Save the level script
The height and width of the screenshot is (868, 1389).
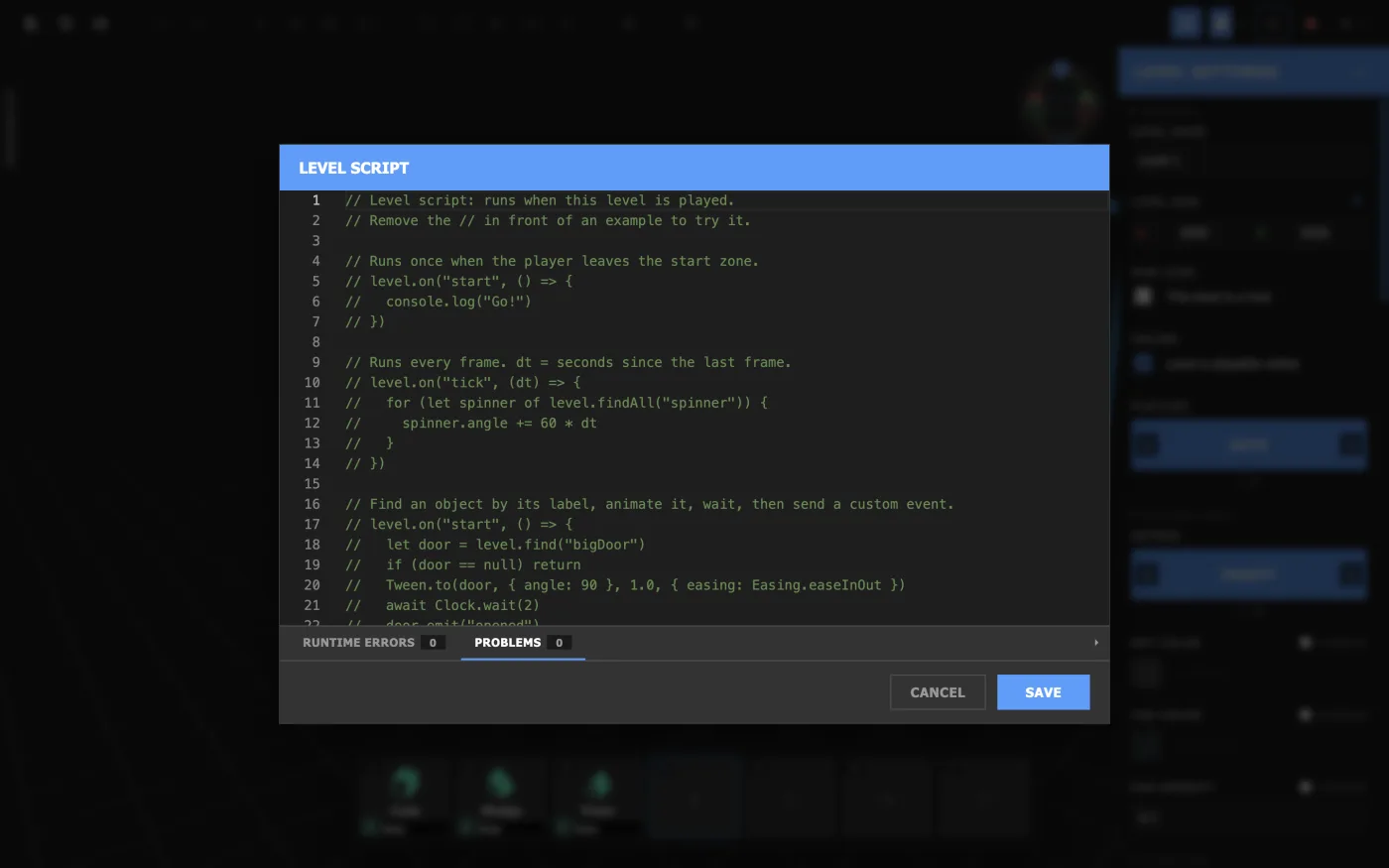pyautogui.click(x=1043, y=692)
